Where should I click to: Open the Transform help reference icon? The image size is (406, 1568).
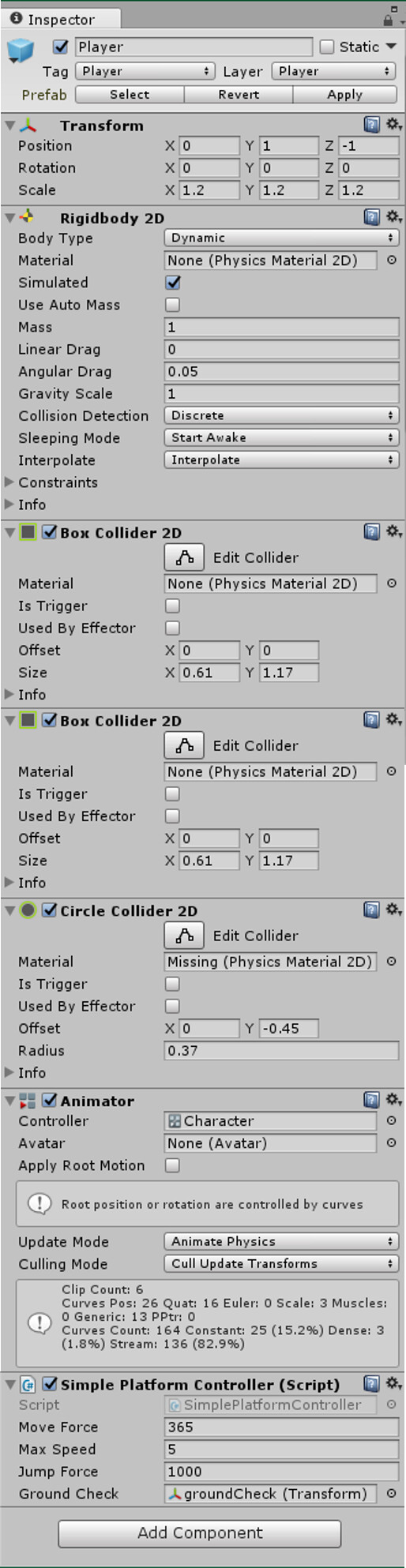372,125
